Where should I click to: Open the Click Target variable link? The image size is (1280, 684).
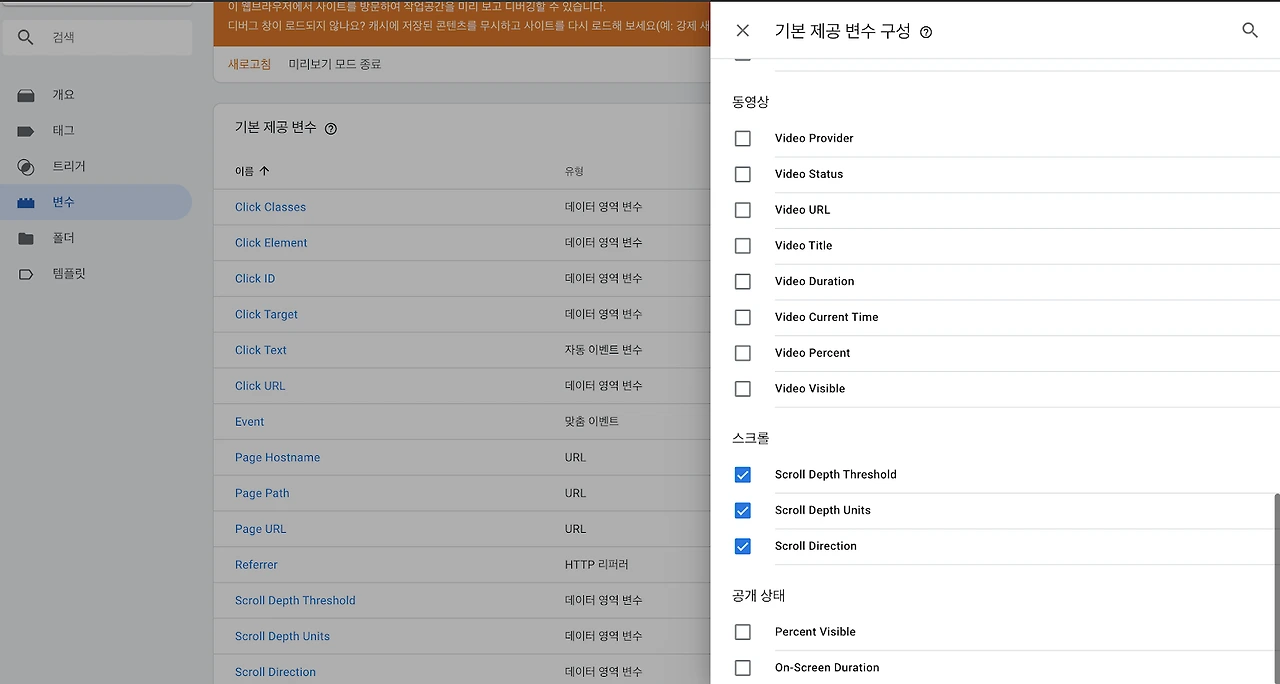[x=266, y=315]
